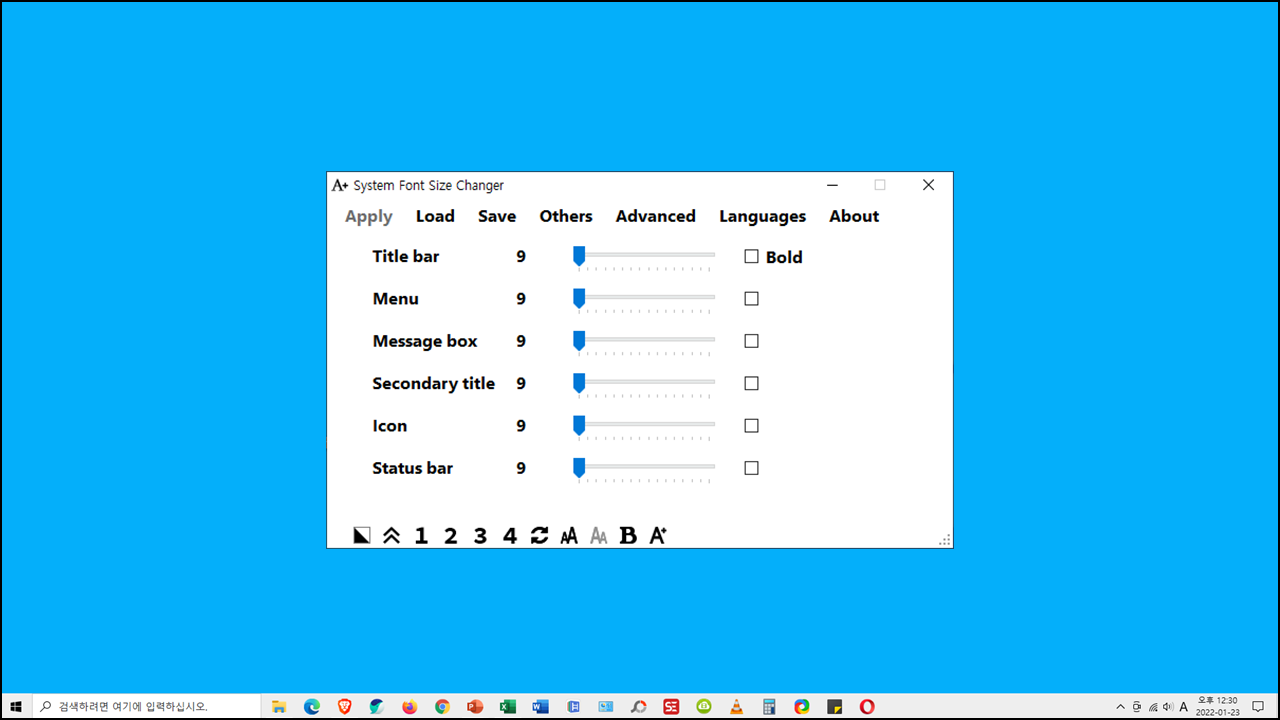Load profile number 1

coord(421,536)
